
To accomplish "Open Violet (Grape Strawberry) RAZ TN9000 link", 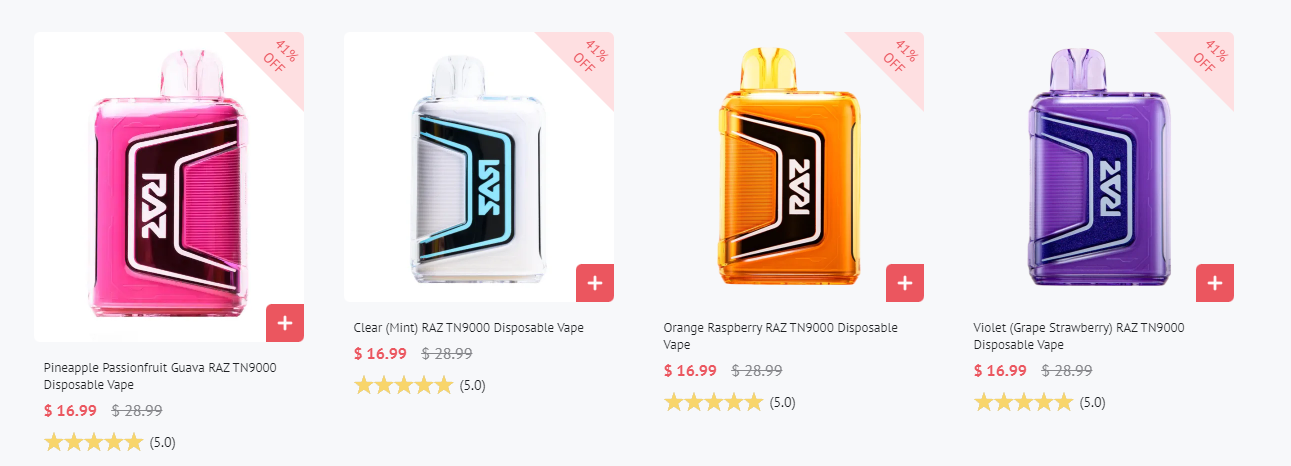I will coord(1079,336).
